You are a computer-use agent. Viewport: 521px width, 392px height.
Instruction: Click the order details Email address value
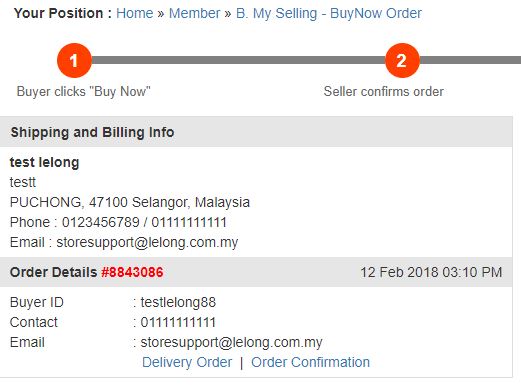pos(231,342)
